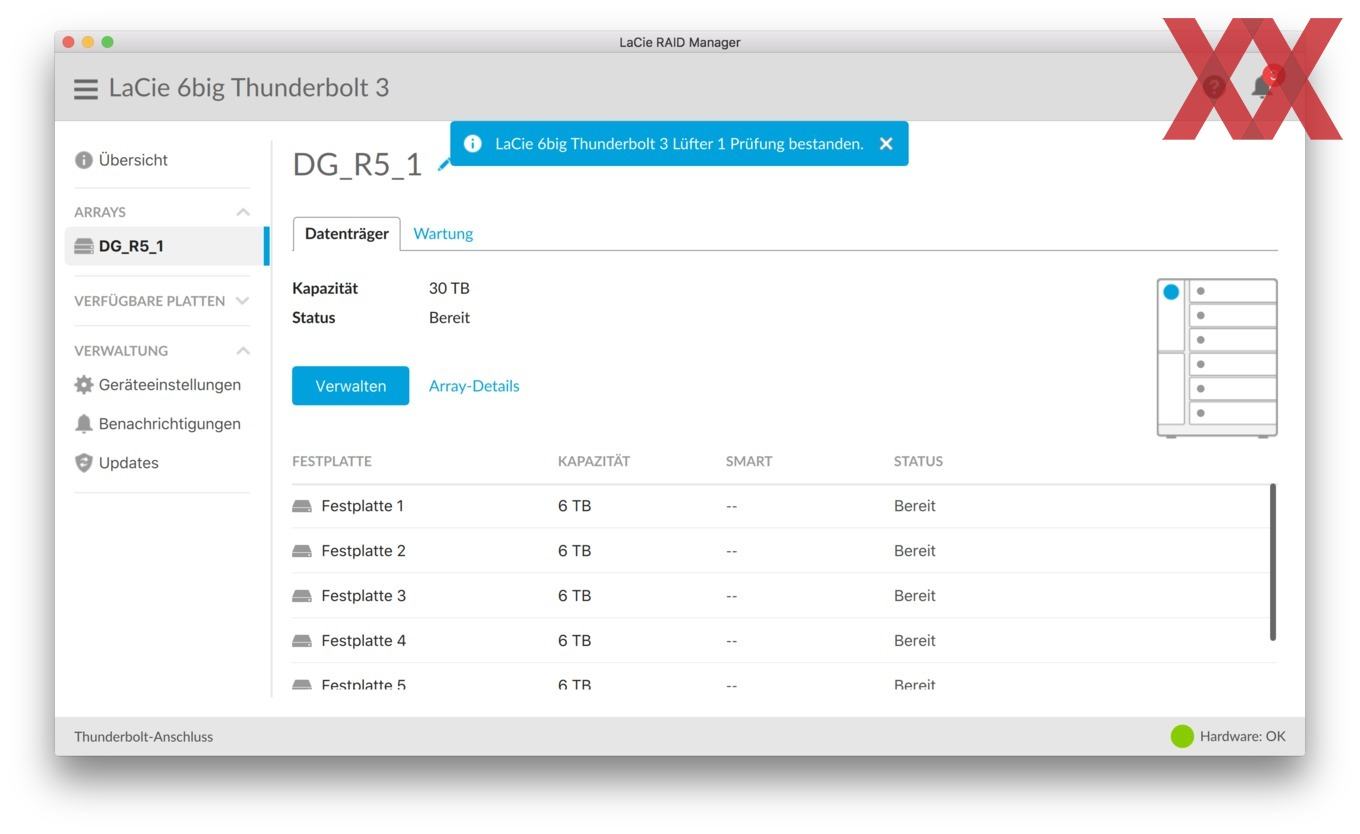This screenshot has width=1360, height=834.
Task: Click the blue LED on device diagram
Action: click(x=1171, y=292)
